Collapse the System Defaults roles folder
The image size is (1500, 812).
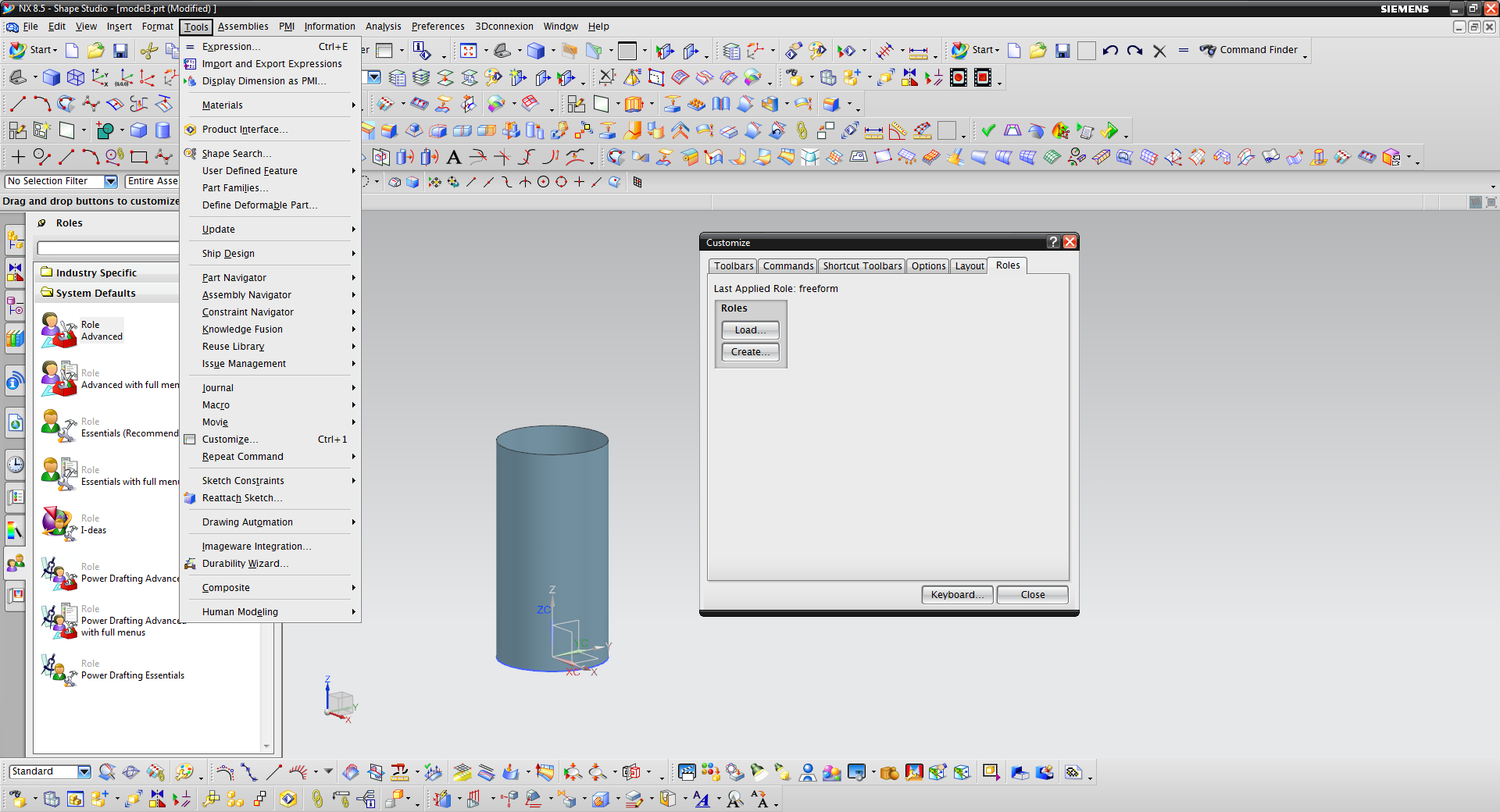106,293
